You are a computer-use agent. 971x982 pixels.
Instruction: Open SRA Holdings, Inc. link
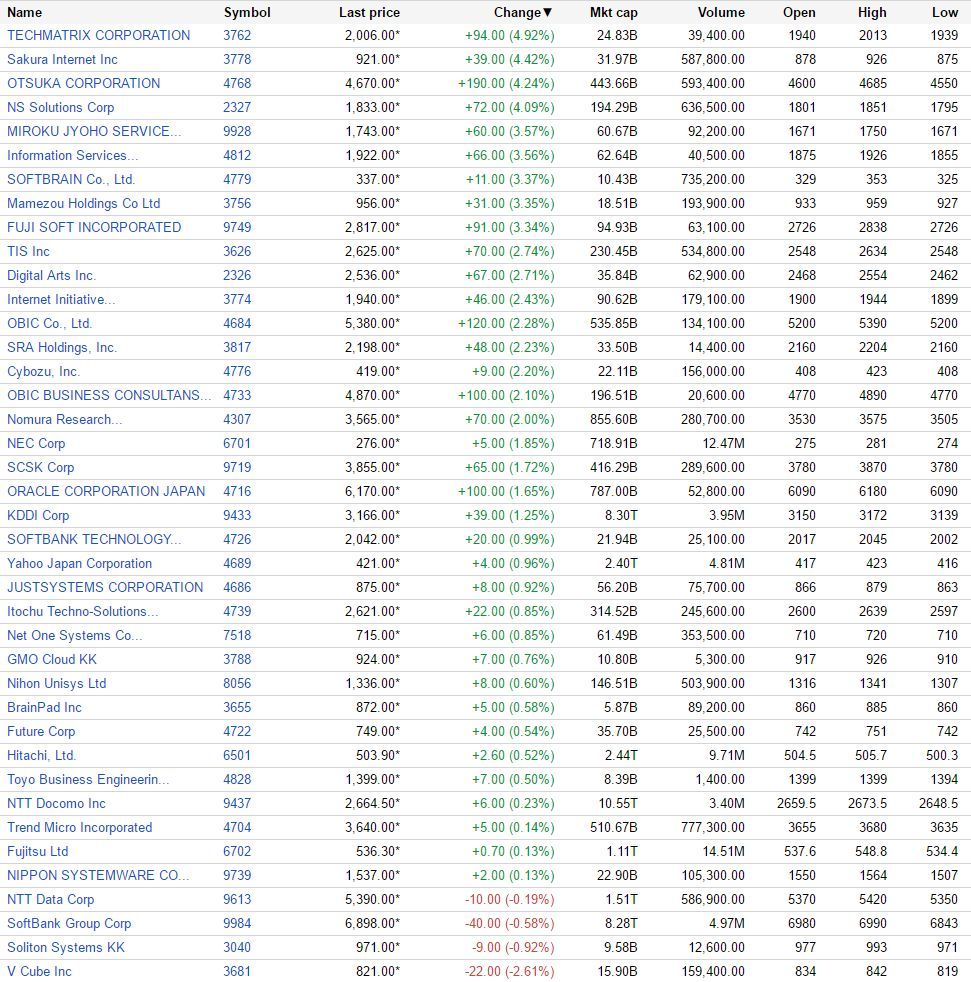pyautogui.click(x=62, y=348)
